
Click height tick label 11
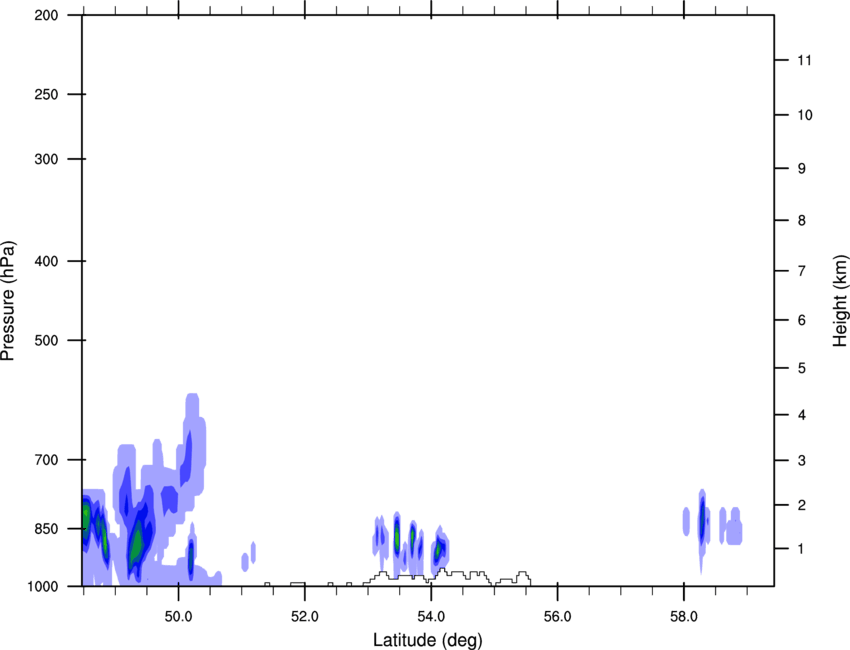point(804,60)
